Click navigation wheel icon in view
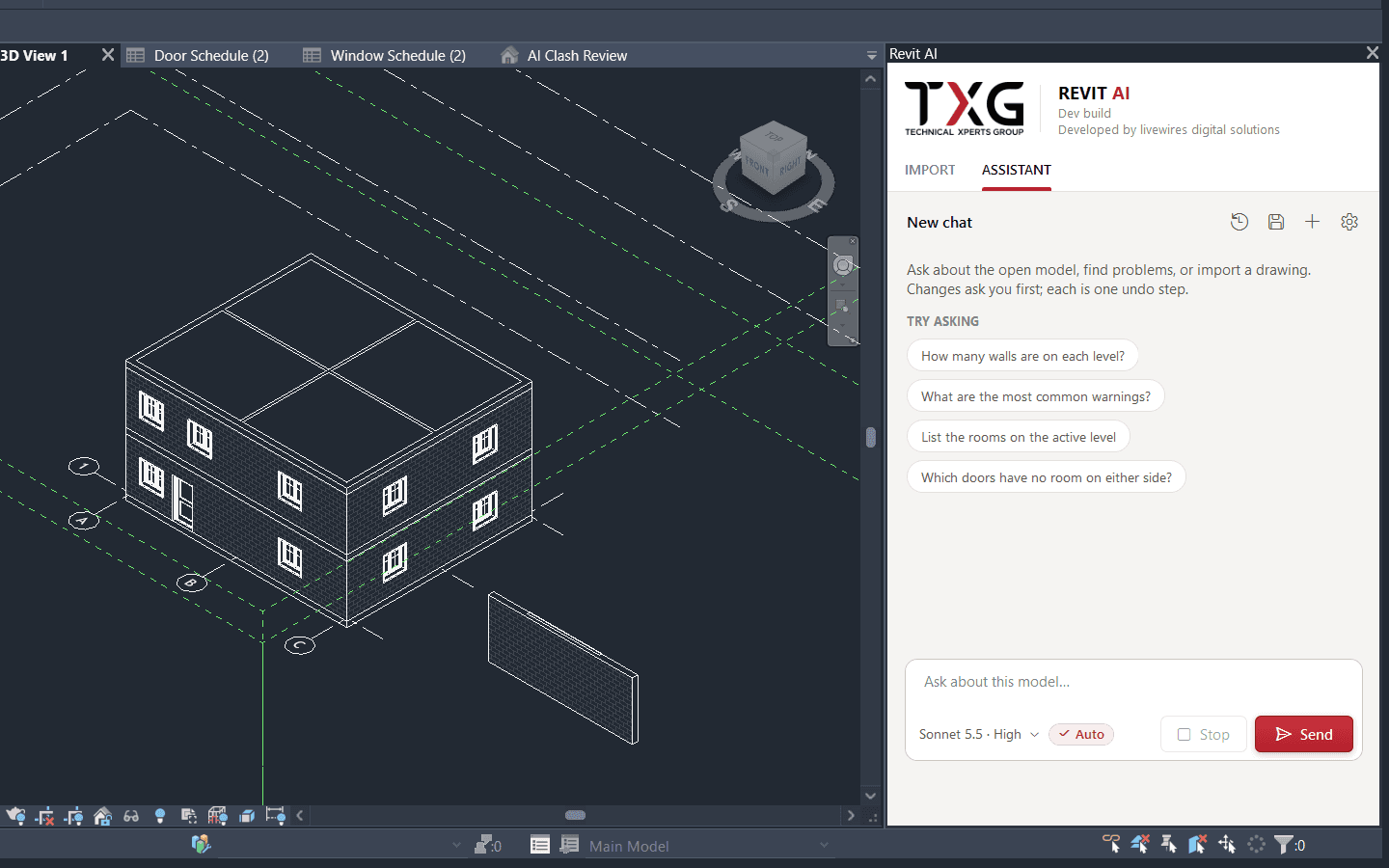 (843, 266)
